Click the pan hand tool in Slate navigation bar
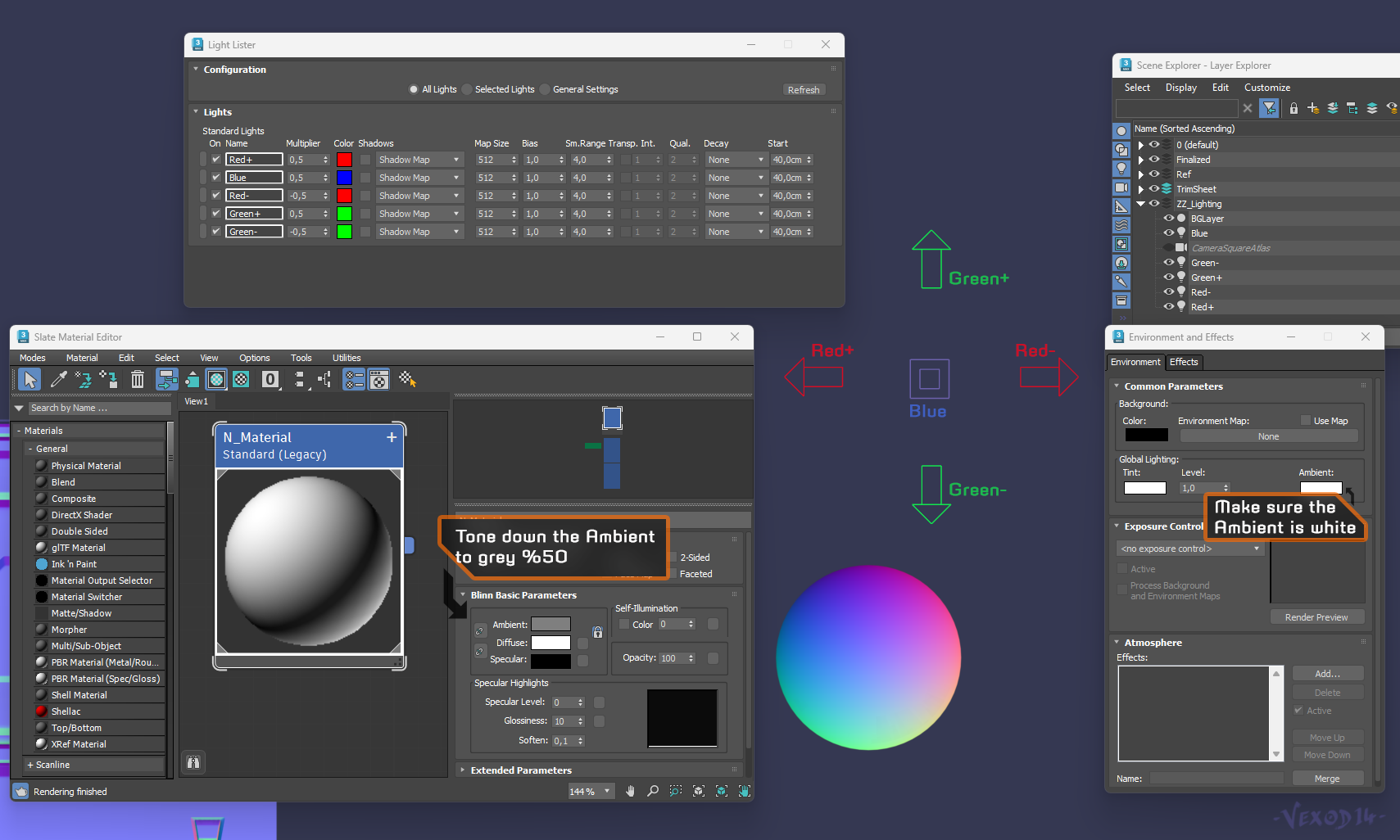1400x840 pixels. tap(630, 791)
